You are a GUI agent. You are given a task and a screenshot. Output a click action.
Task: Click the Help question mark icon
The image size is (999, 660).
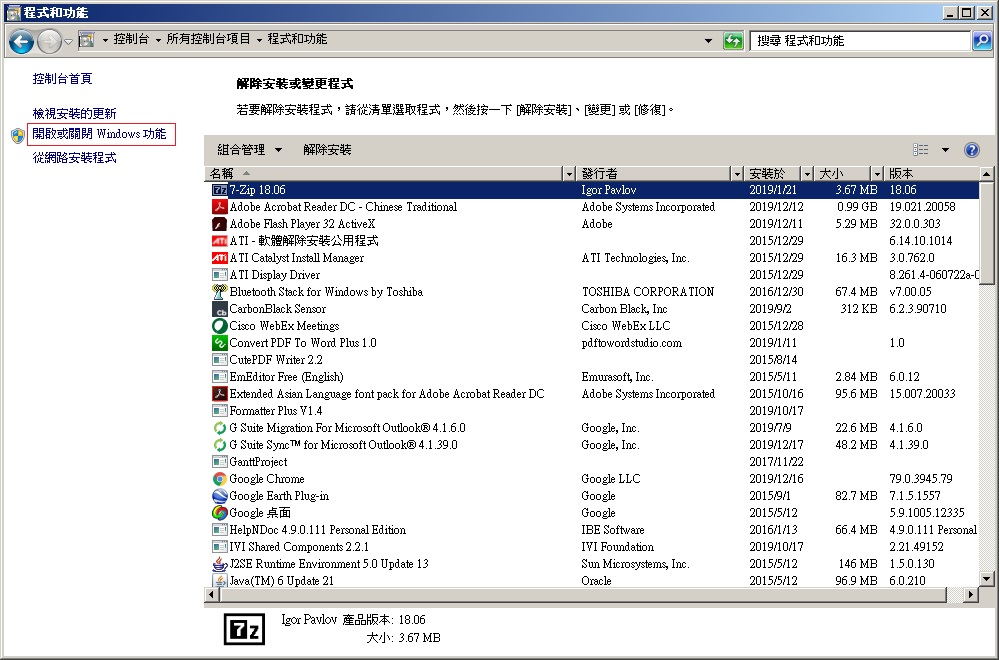tap(970, 149)
